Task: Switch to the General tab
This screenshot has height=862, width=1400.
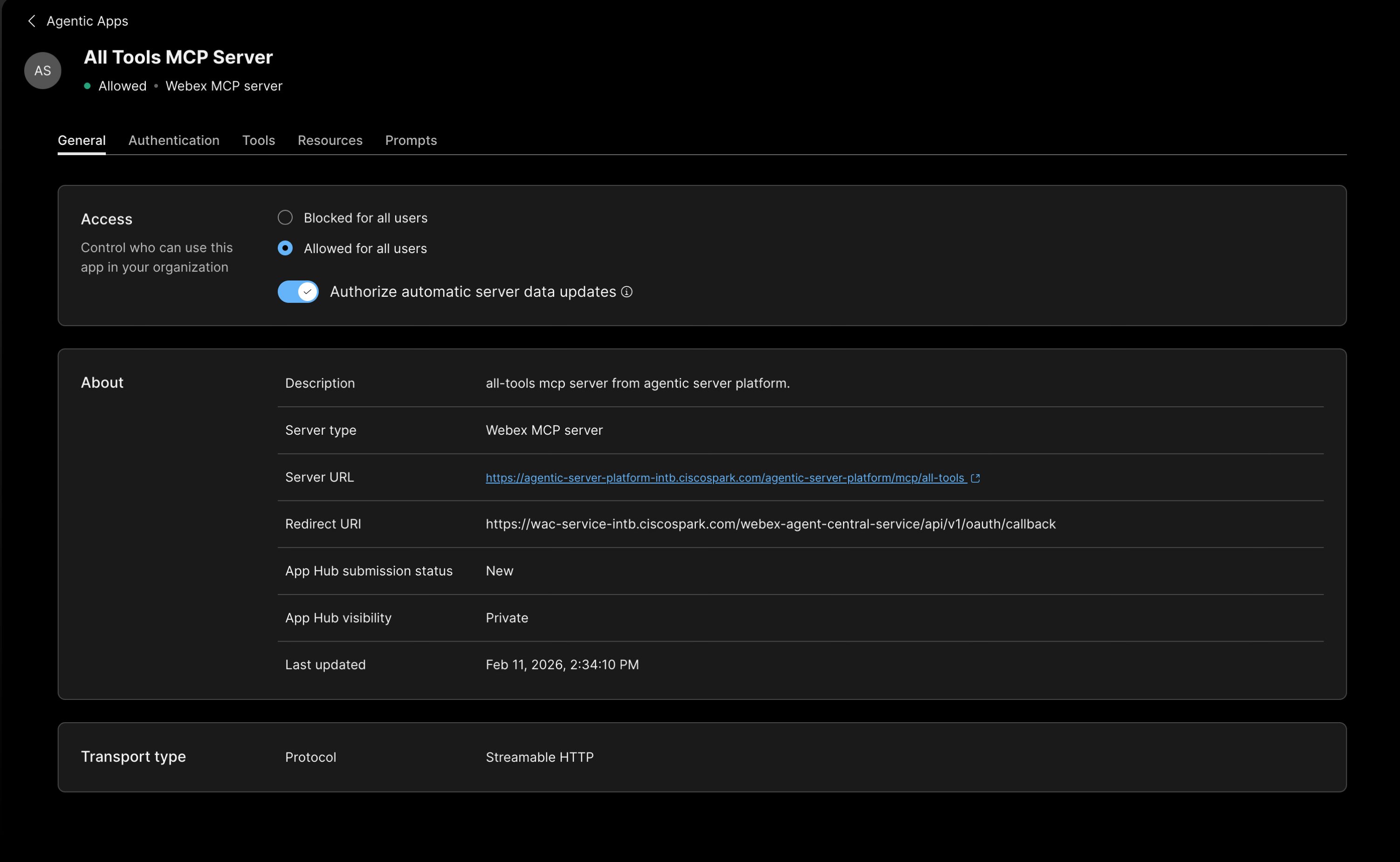Action: [x=82, y=140]
